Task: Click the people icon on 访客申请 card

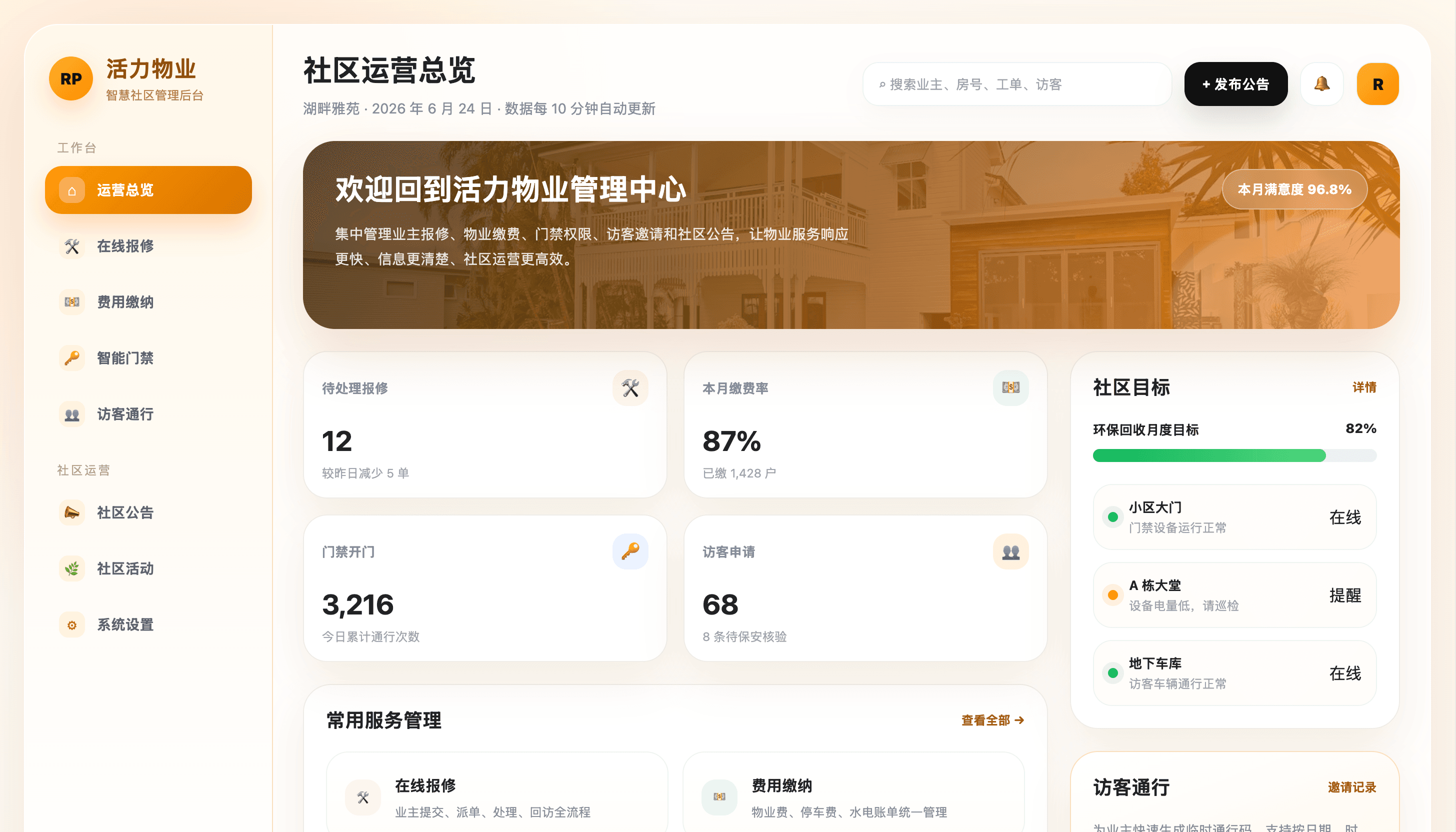Action: [1011, 551]
